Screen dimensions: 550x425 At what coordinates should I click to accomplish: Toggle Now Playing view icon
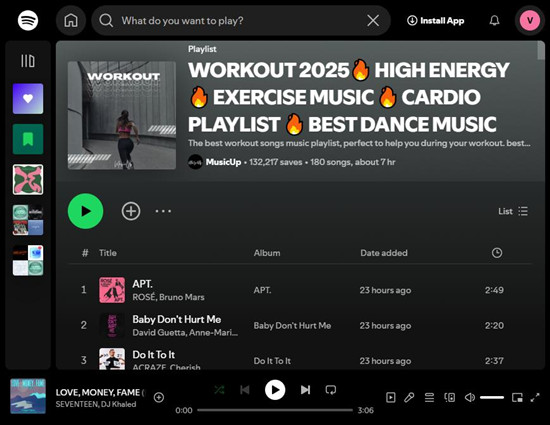pyautogui.click(x=390, y=397)
